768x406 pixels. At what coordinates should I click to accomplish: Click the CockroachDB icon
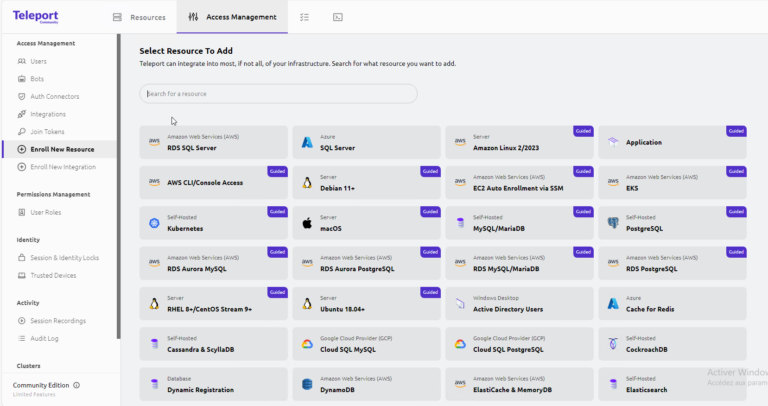613,344
